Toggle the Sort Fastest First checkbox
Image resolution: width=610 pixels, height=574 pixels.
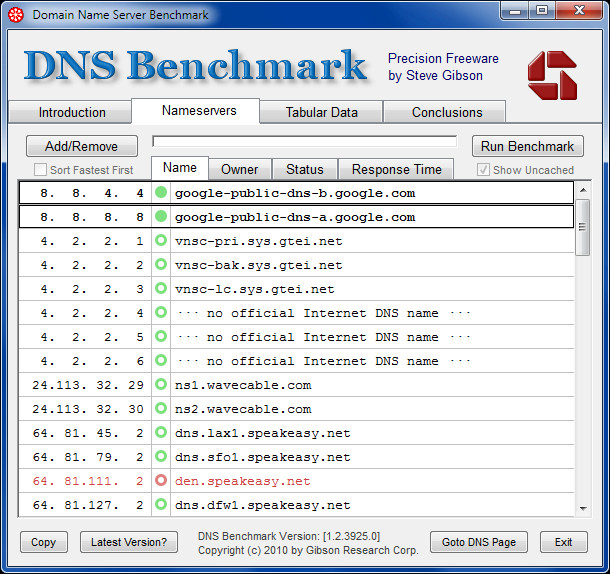coord(40,170)
